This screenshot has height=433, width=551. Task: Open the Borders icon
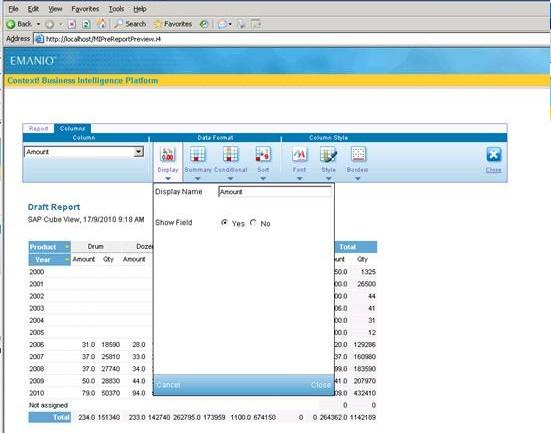click(x=358, y=154)
